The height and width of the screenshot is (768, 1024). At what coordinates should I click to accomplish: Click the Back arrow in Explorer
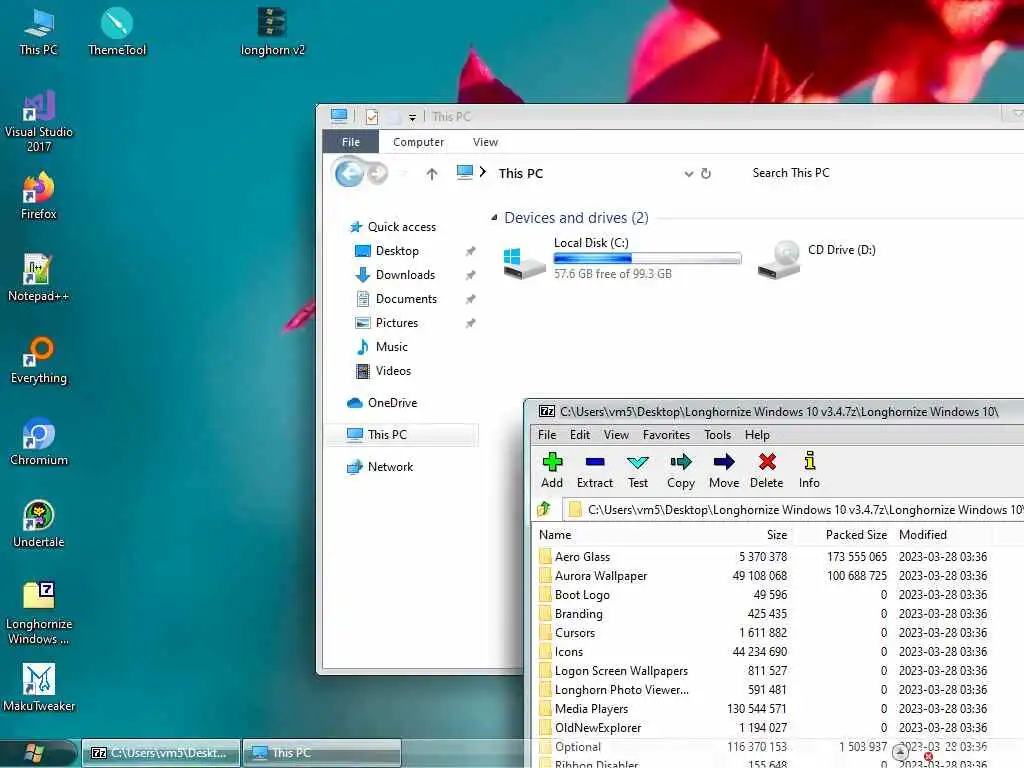tap(349, 173)
